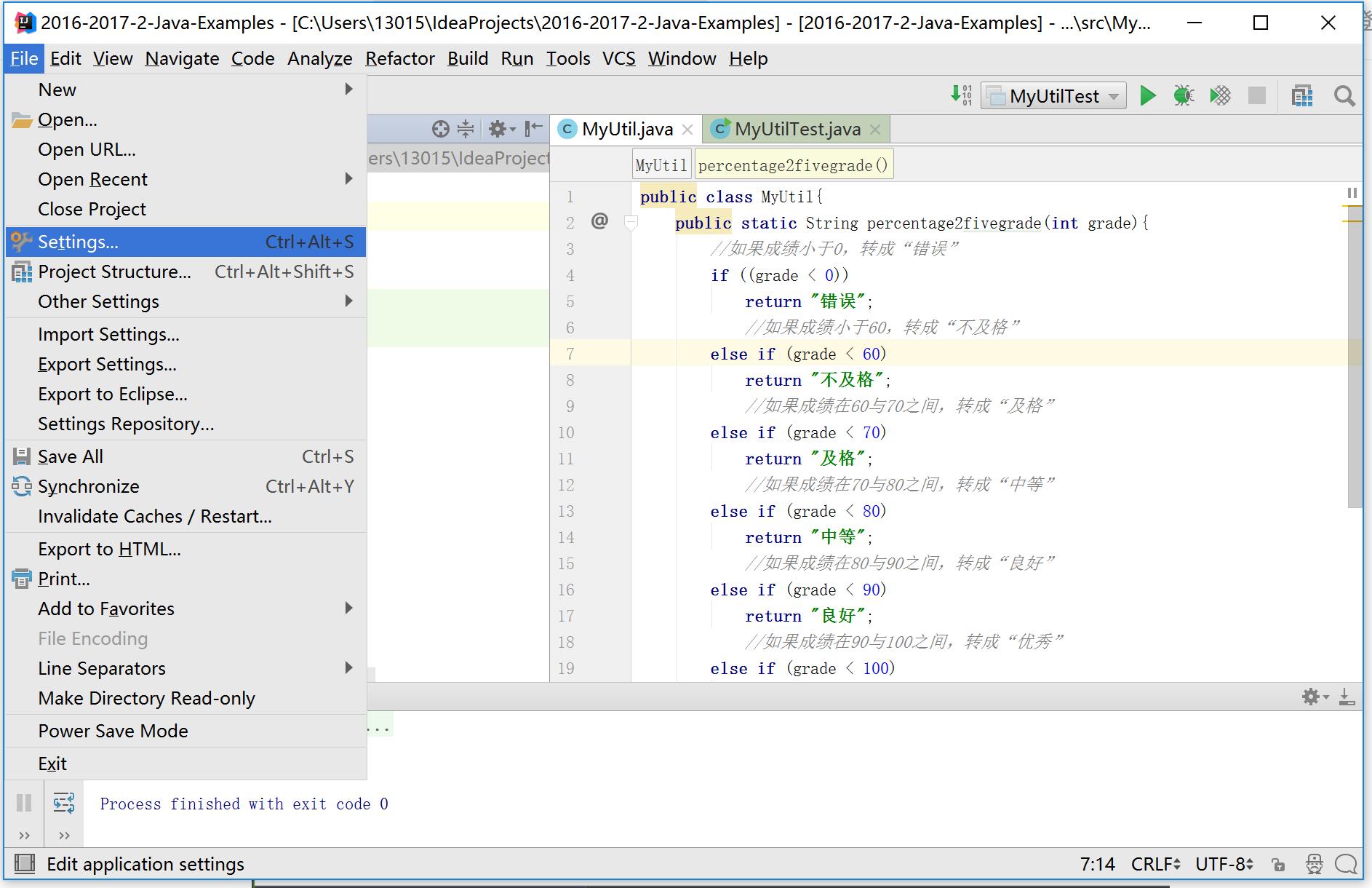The height and width of the screenshot is (888, 1372).
Task: Close the MyUtil.java tab
Action: [x=687, y=130]
